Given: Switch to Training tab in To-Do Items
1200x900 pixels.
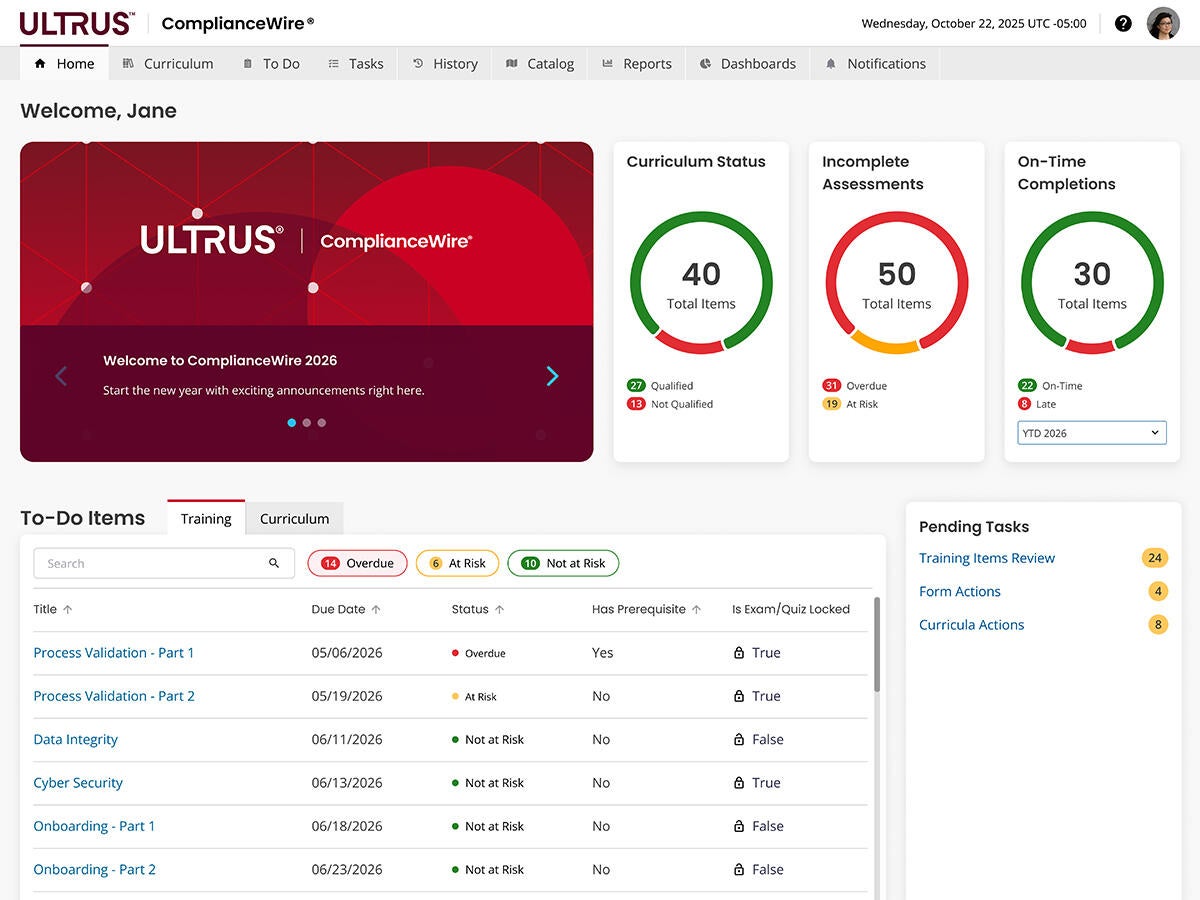Looking at the screenshot, I should tap(206, 518).
